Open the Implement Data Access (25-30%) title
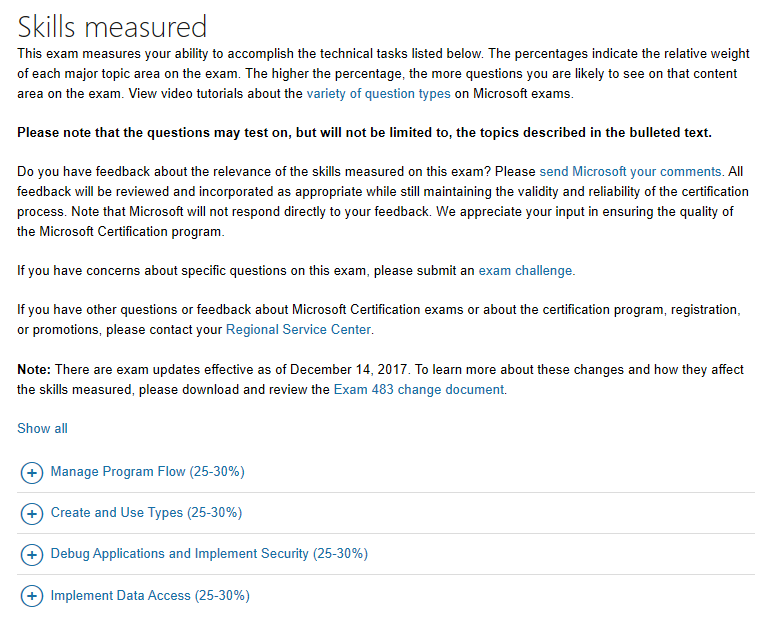The height and width of the screenshot is (624, 781). click(150, 596)
